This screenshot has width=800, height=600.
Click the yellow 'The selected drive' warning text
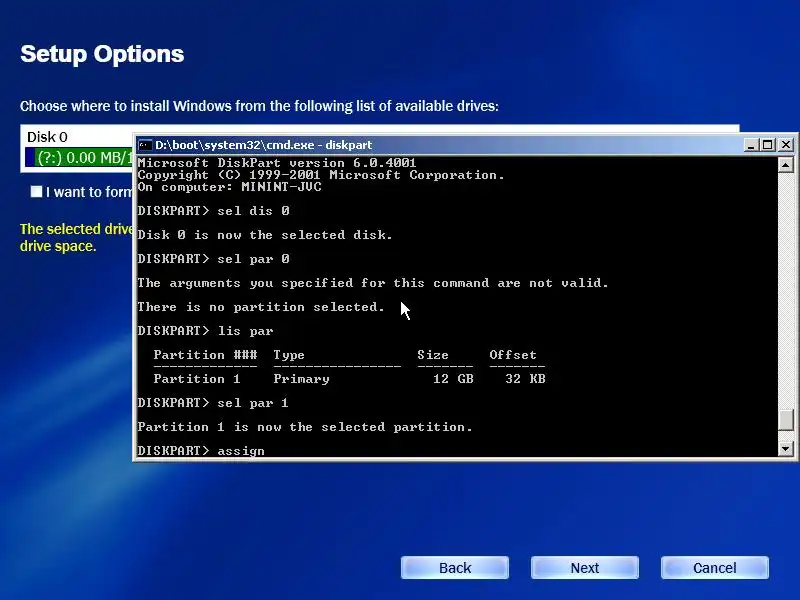[x=77, y=237]
